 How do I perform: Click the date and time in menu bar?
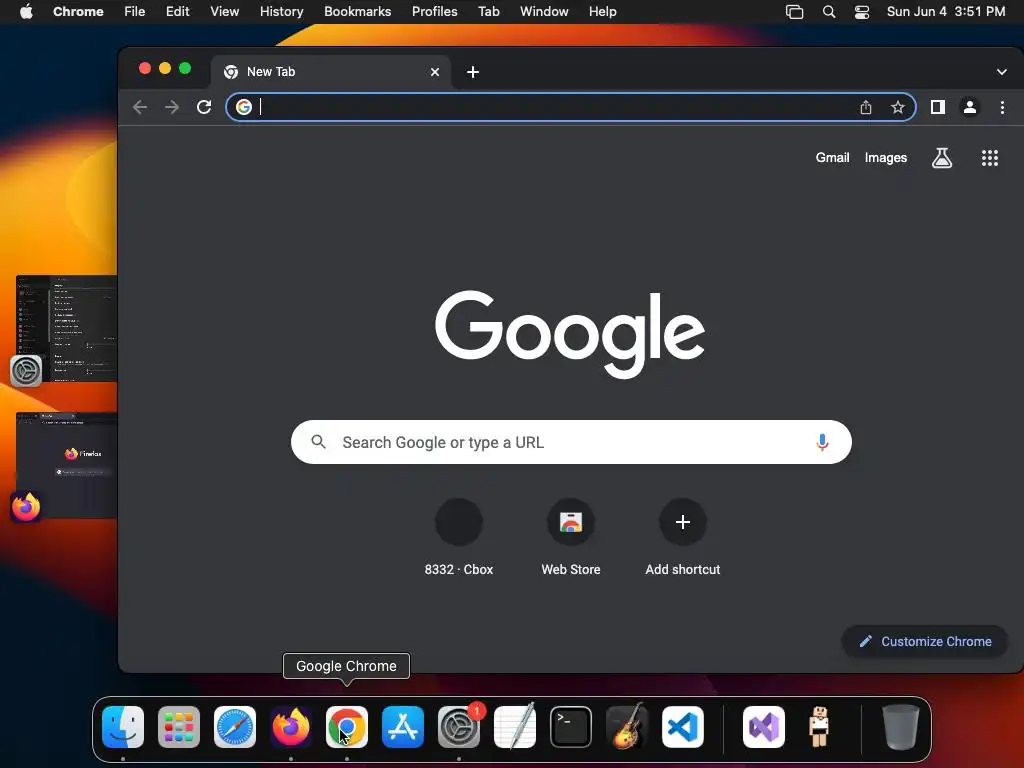946,11
